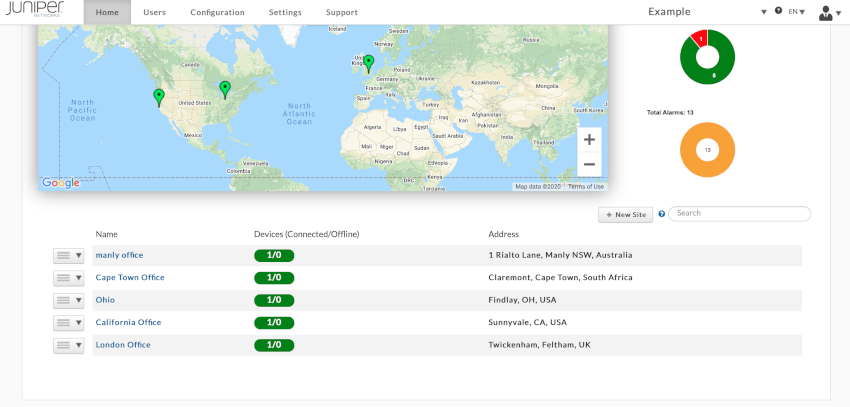Zoom out on the map
Screen dimensions: 850x407
pyautogui.click(x=589, y=164)
